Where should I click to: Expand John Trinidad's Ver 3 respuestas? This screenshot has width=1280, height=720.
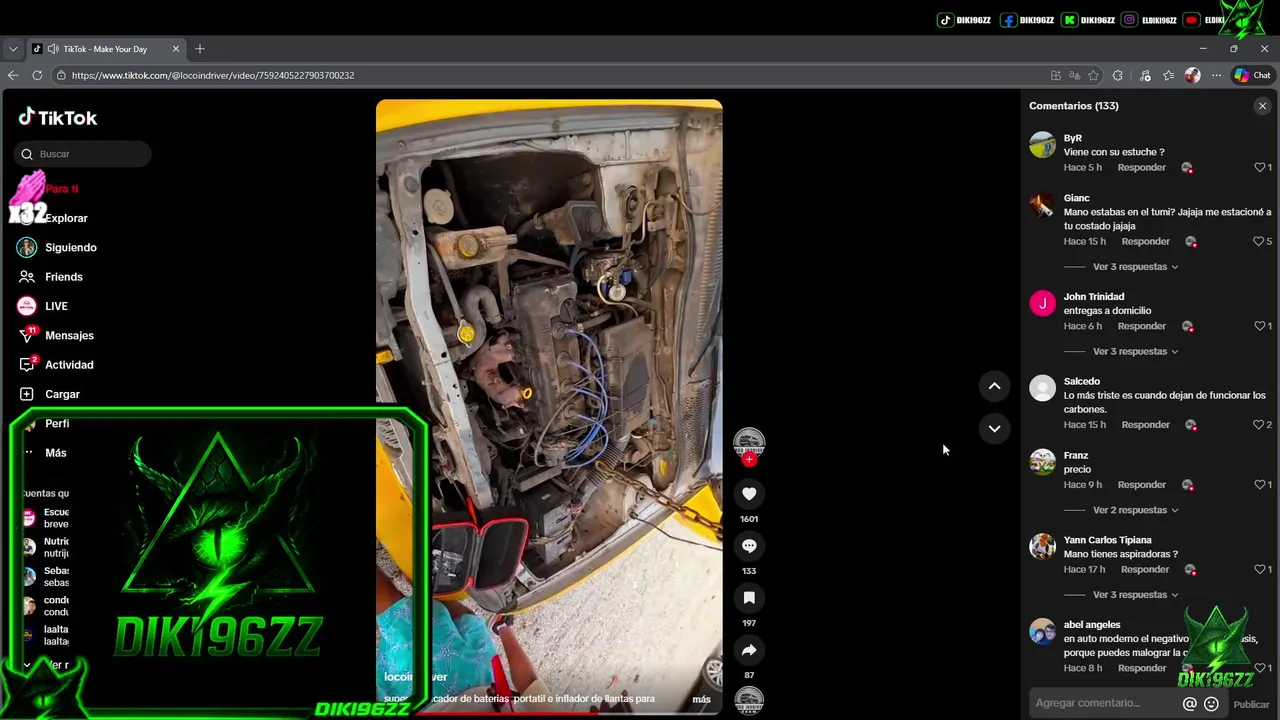(x=1135, y=351)
